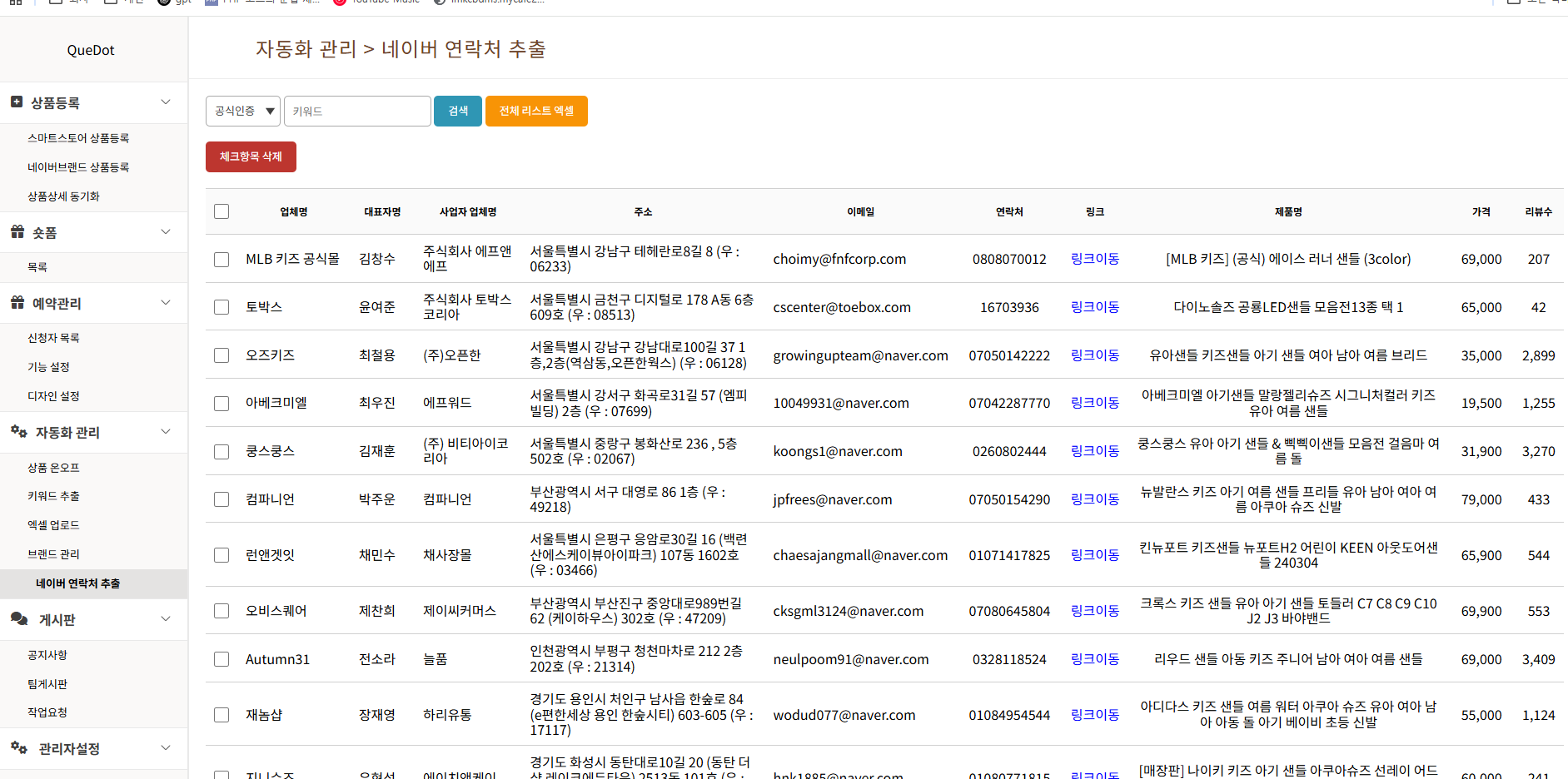Image resolution: width=1568 pixels, height=779 pixels.
Task: Check the 재놈샵 row checkbox
Action: [222, 715]
